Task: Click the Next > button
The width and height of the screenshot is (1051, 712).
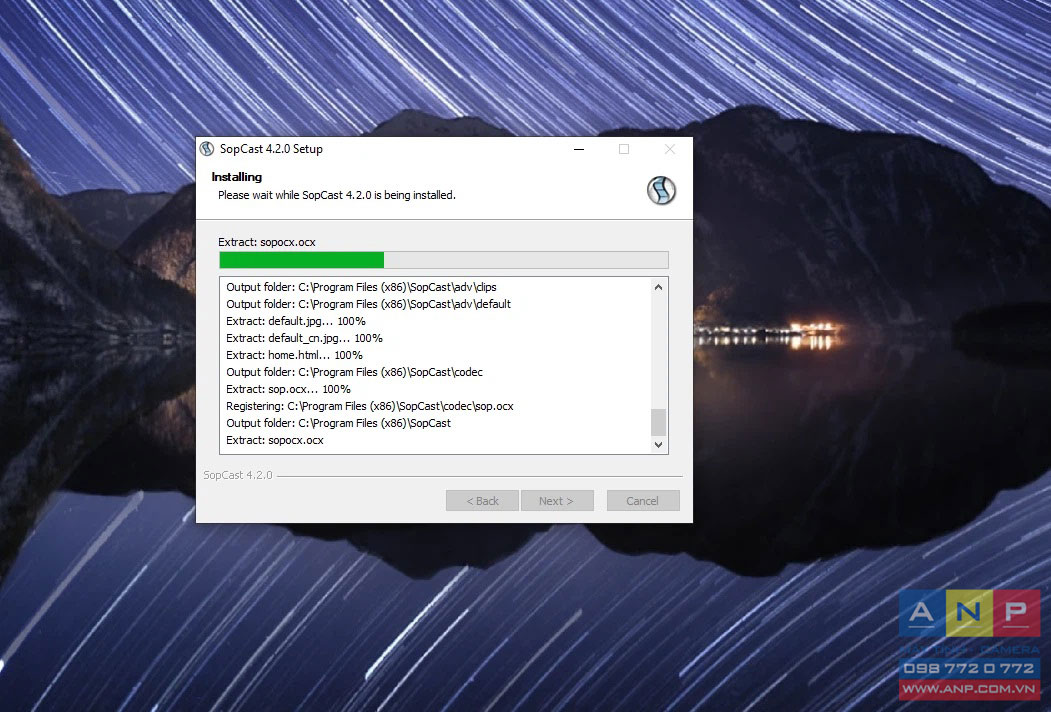Action: [x=556, y=501]
